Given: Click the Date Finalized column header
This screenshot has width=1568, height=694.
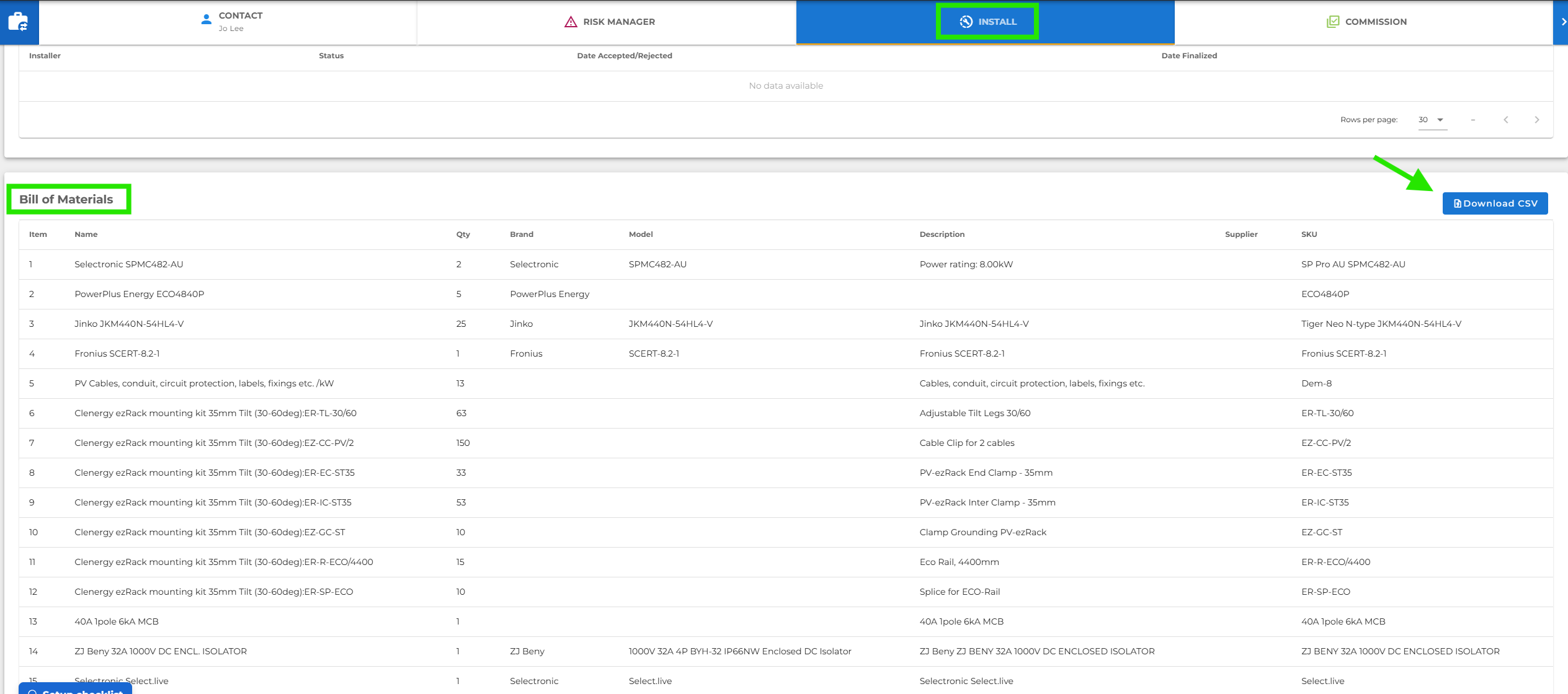Looking at the screenshot, I should [x=1189, y=56].
